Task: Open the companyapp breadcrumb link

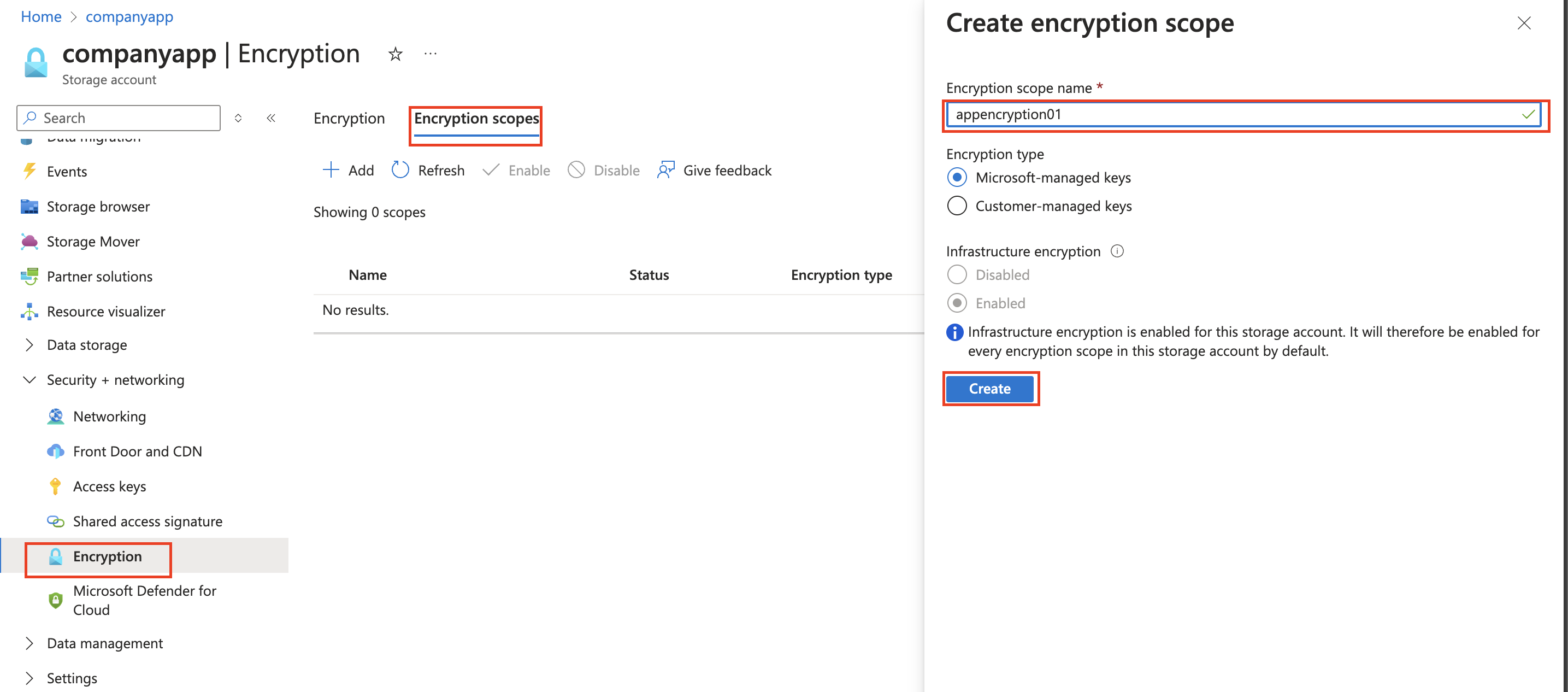Action: tap(129, 16)
